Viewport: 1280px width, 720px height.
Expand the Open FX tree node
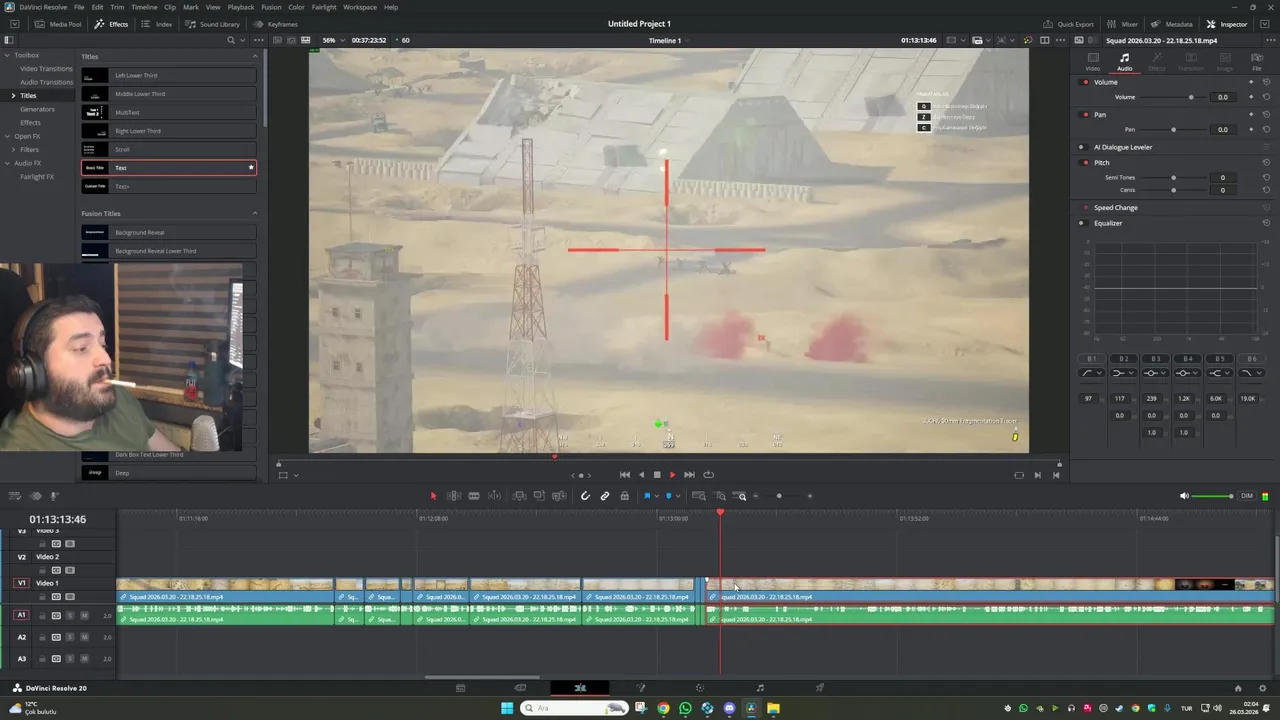(x=7, y=136)
